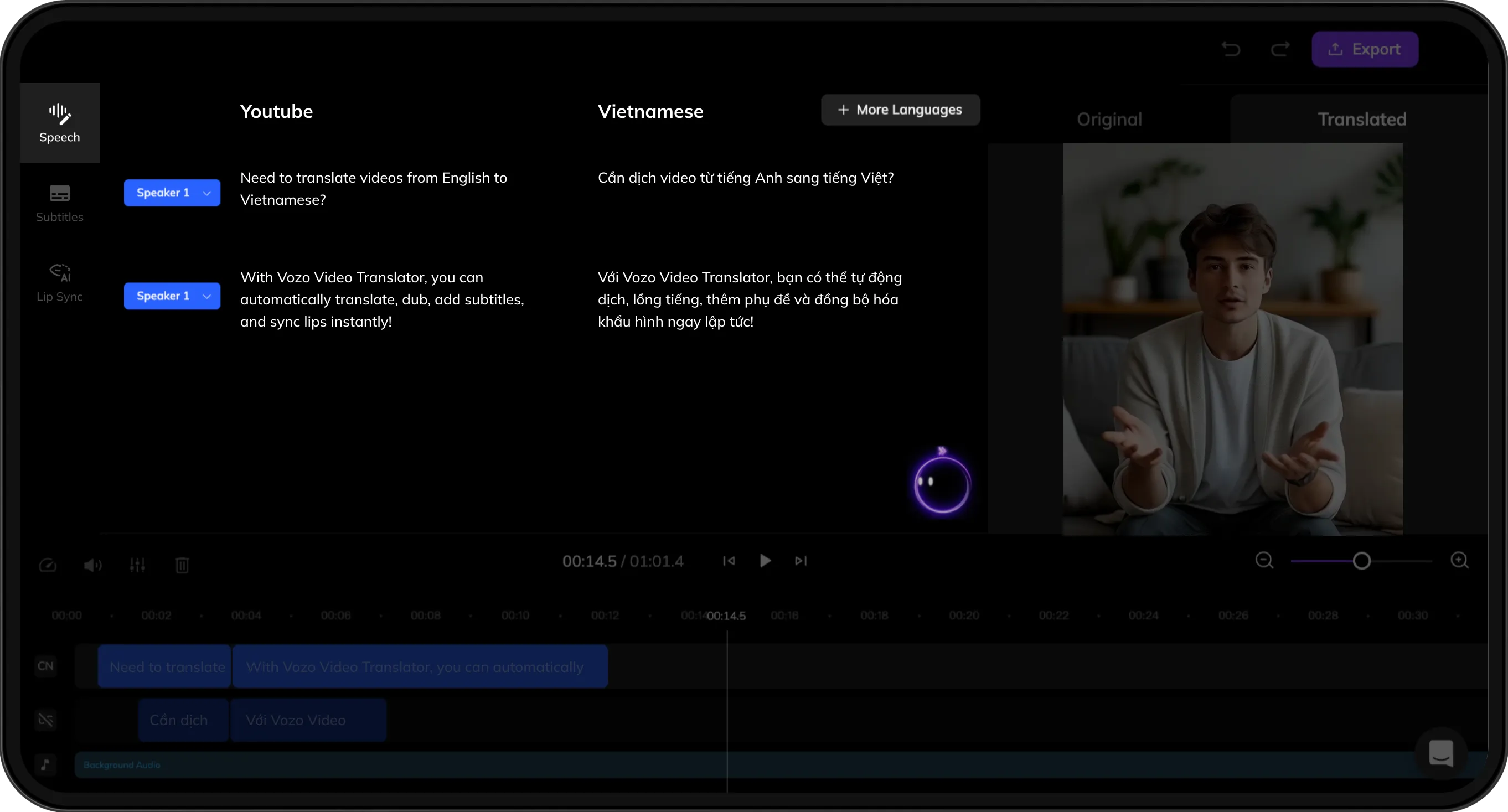Viewport: 1508px width, 812px height.
Task: Open the chat support bubble
Action: pos(1440,753)
